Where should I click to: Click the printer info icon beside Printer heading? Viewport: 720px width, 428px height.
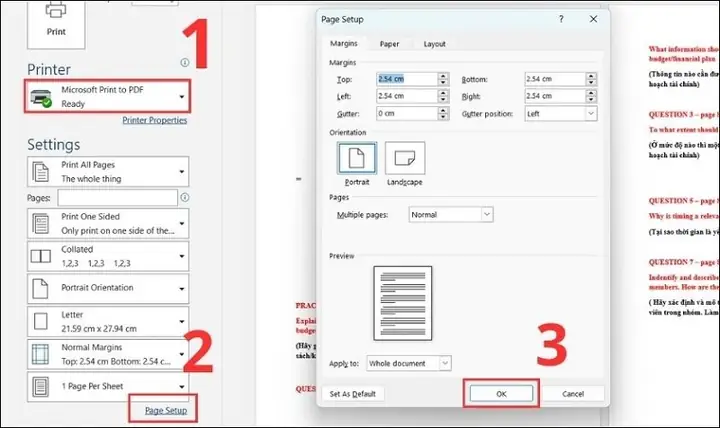pyautogui.click(x=185, y=62)
